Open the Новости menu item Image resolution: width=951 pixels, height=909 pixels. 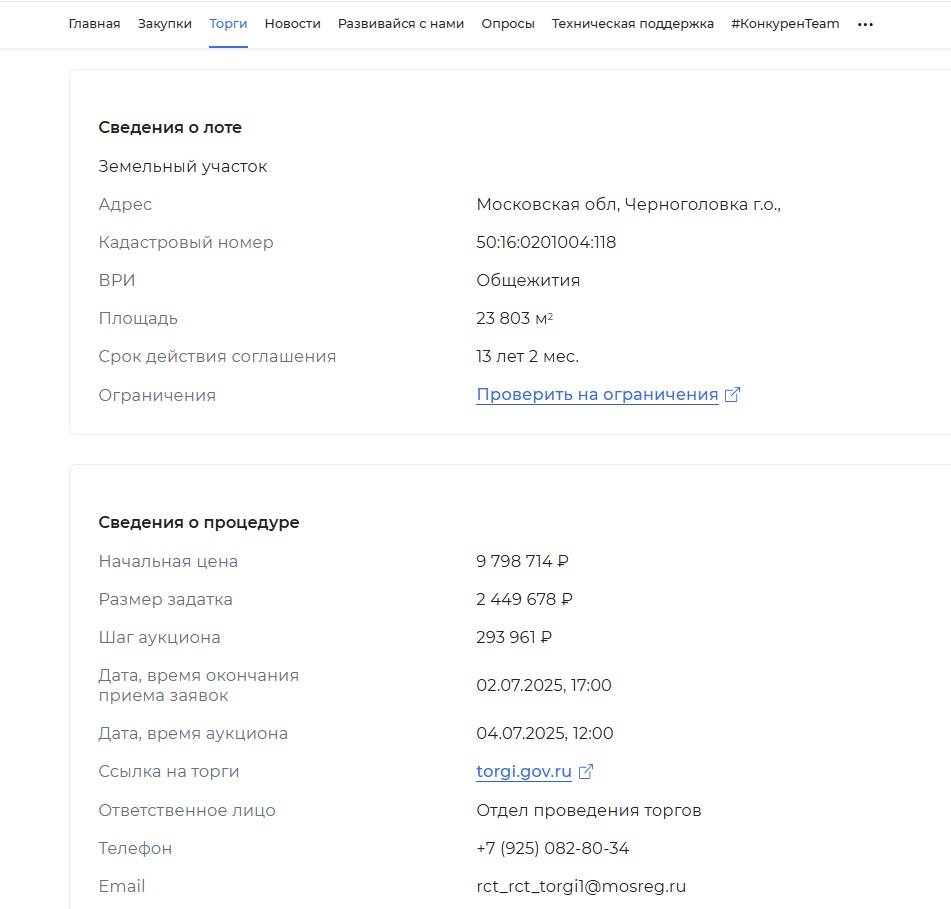[293, 23]
